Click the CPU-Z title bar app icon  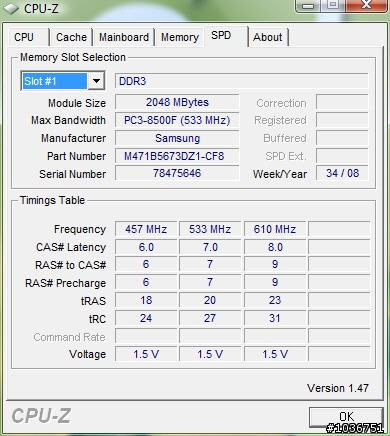[x=11, y=9]
